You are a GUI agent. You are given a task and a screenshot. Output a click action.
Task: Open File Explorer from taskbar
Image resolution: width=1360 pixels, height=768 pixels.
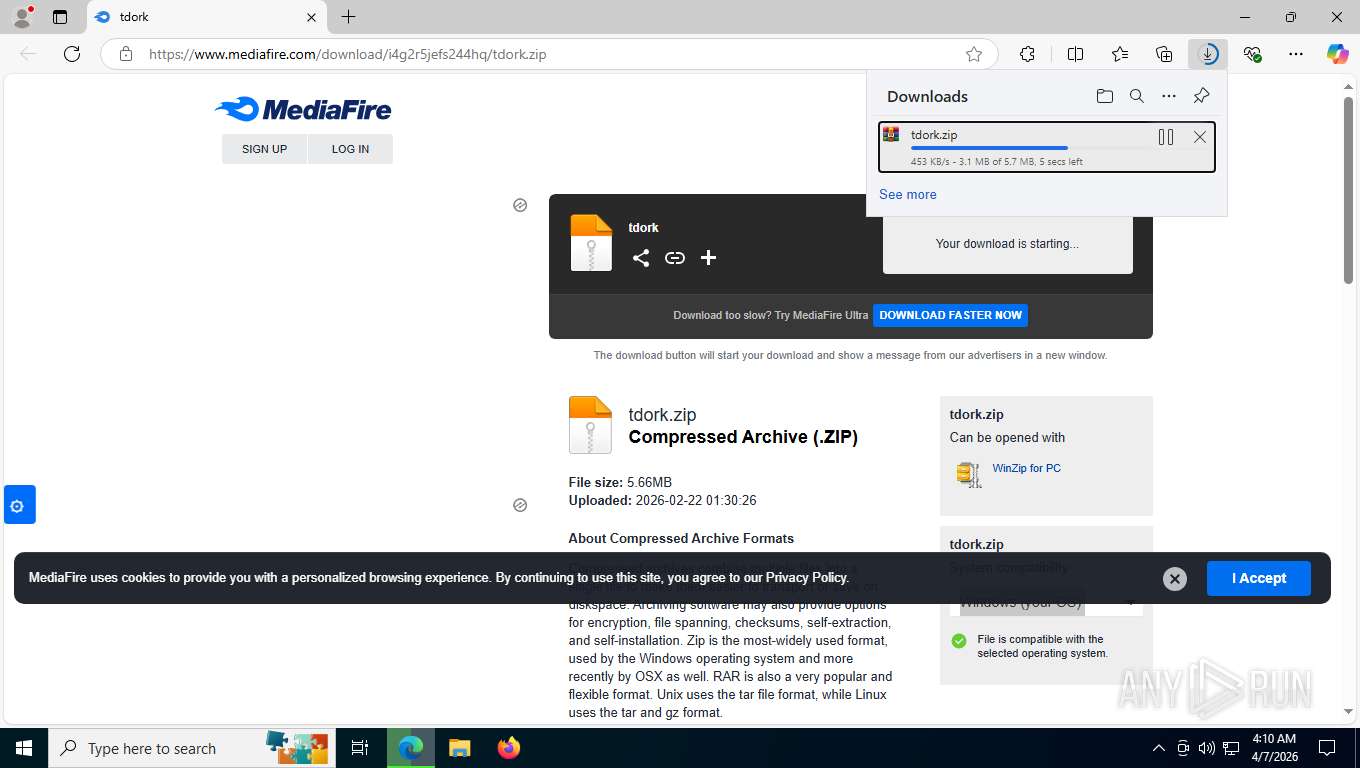tap(459, 748)
